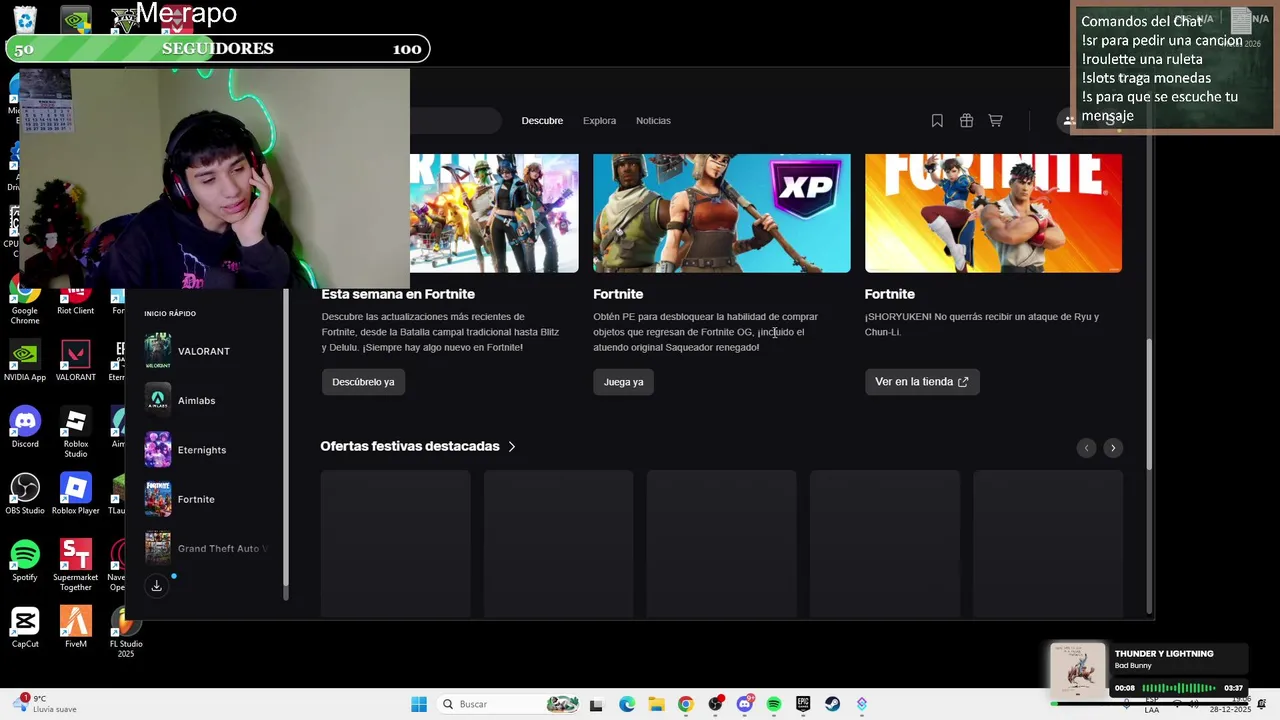
Task: Open Spotify desktop shortcut
Action: pyautogui.click(x=25, y=561)
